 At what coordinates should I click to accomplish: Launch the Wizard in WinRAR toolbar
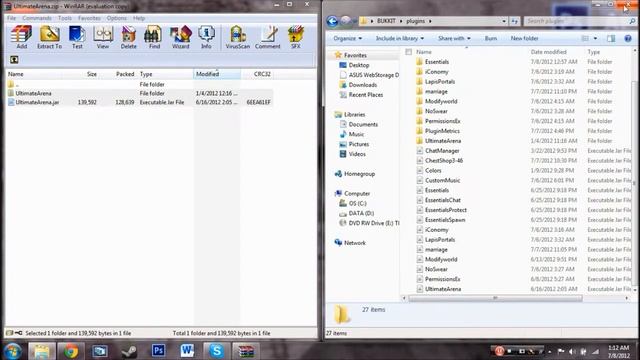(180, 38)
